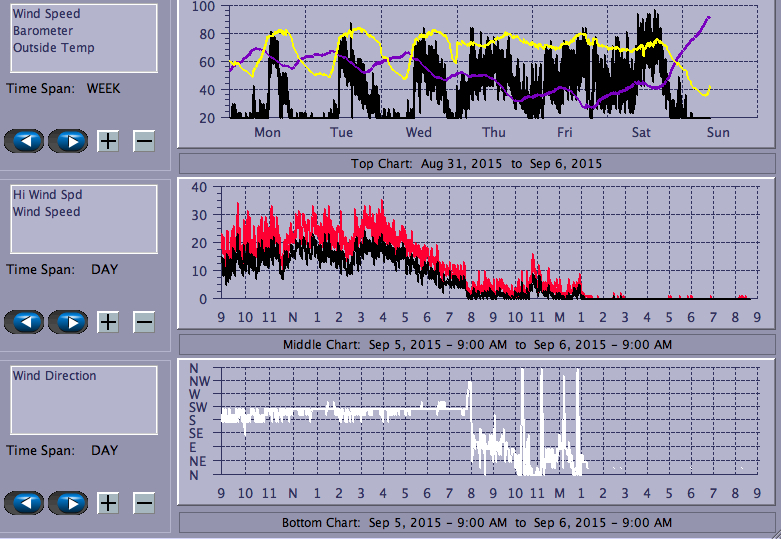
Task: Go back in time on the middle chart
Action: pos(25,322)
